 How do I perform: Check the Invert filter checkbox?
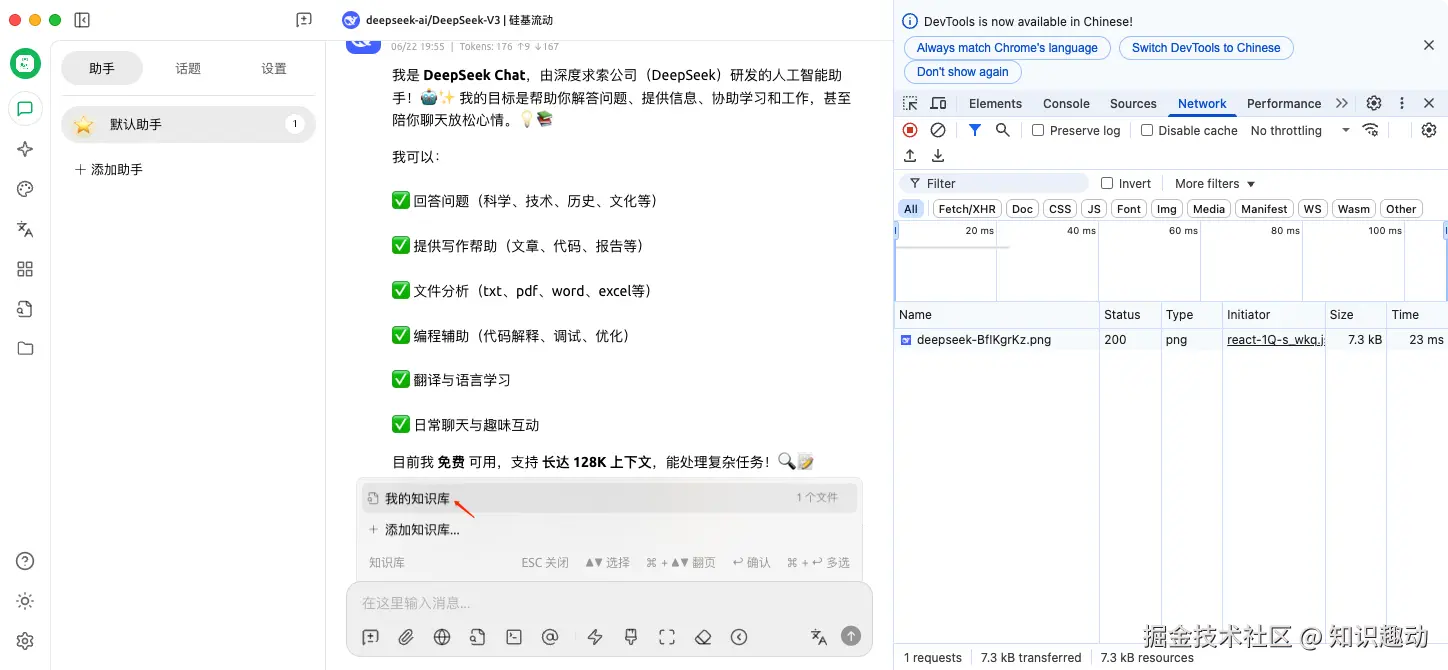(x=1107, y=183)
